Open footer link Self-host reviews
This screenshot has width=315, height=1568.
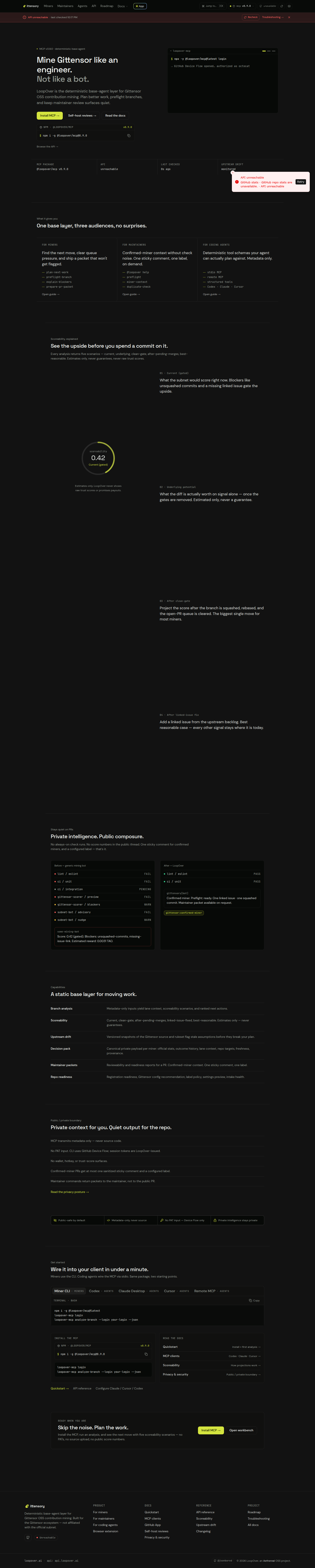(x=156, y=1531)
